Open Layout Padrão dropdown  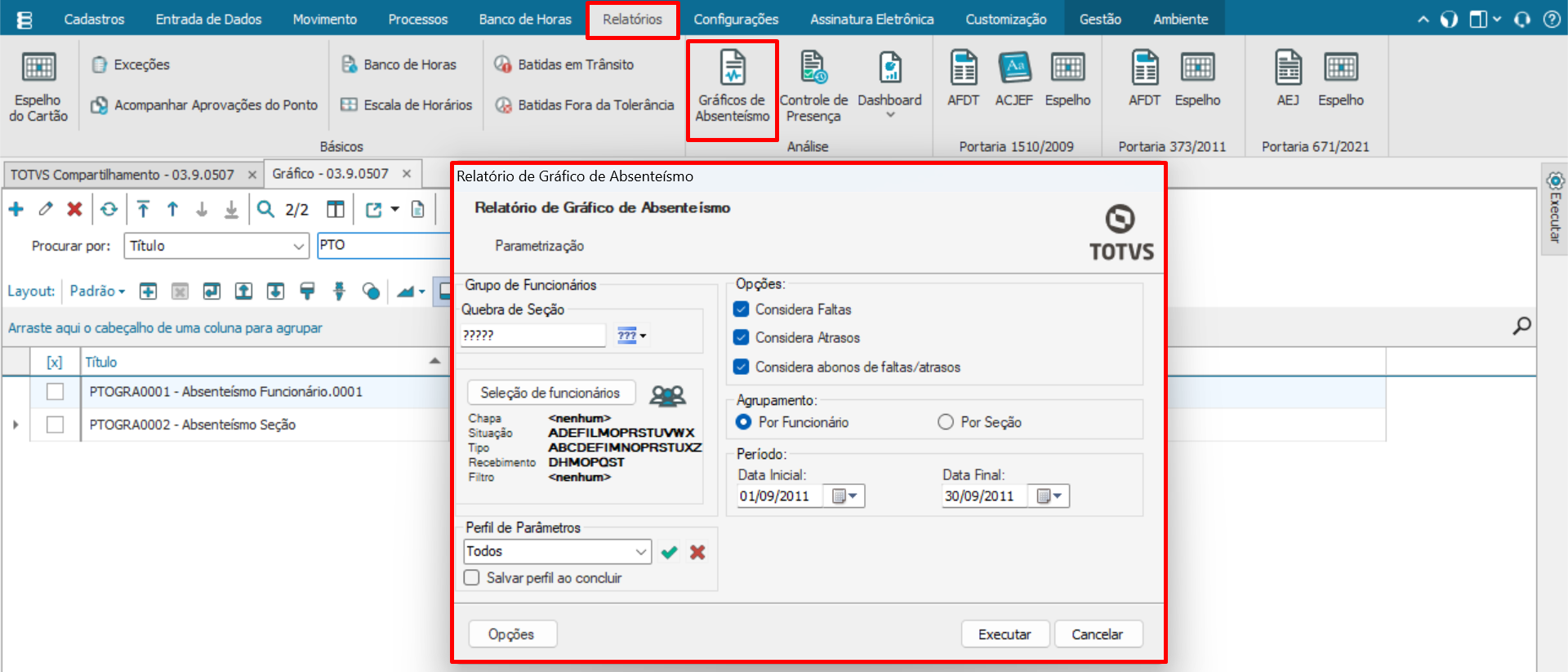click(97, 291)
